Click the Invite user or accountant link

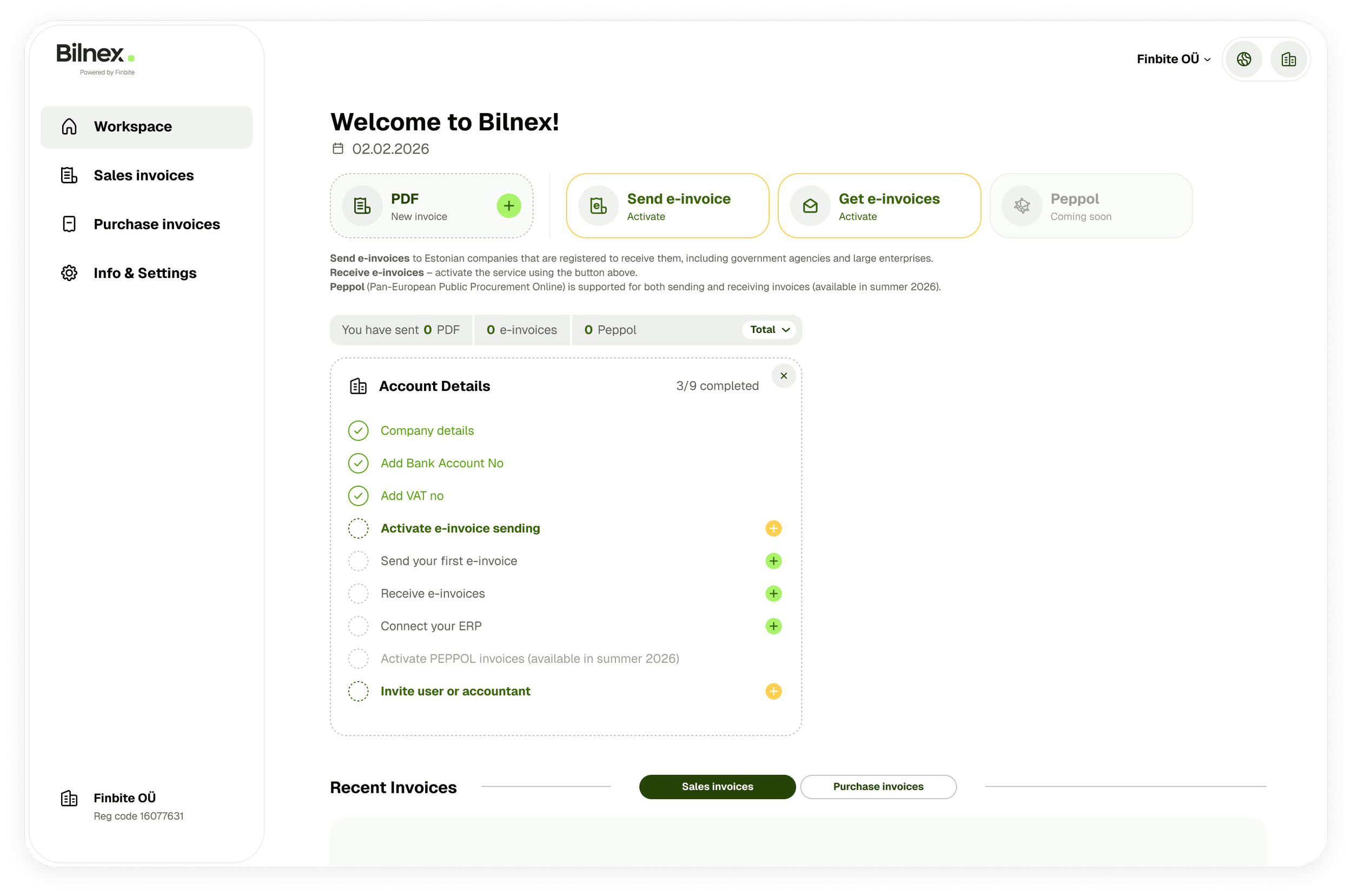pyautogui.click(x=455, y=692)
